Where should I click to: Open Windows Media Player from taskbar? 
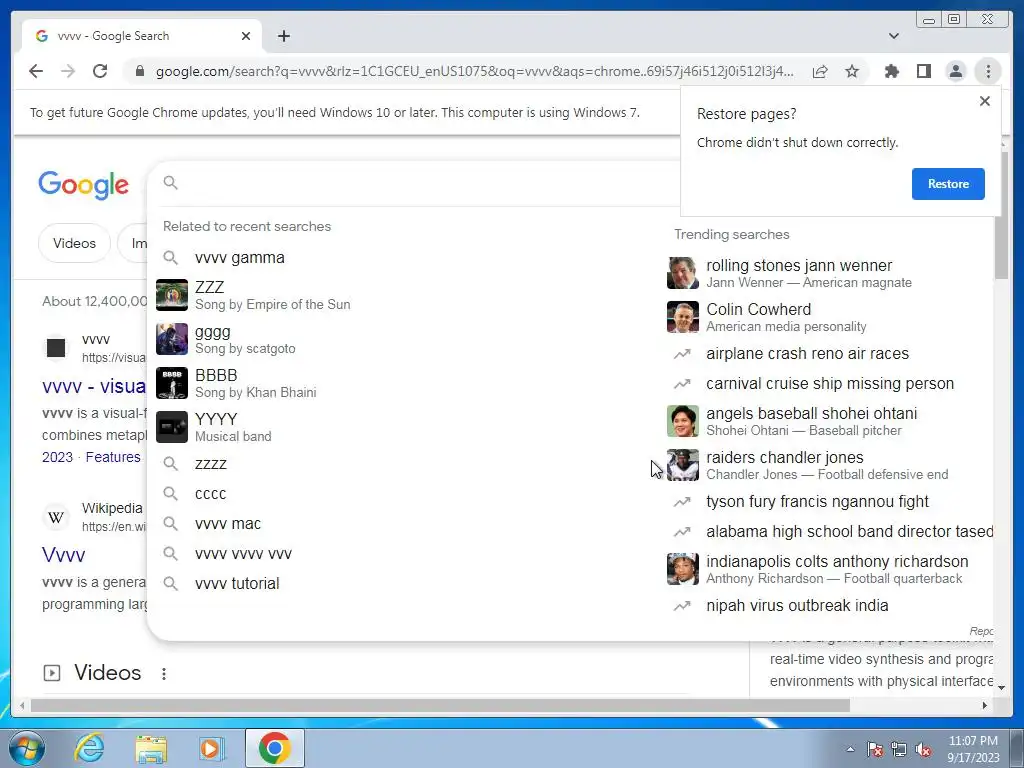pyautogui.click(x=211, y=748)
